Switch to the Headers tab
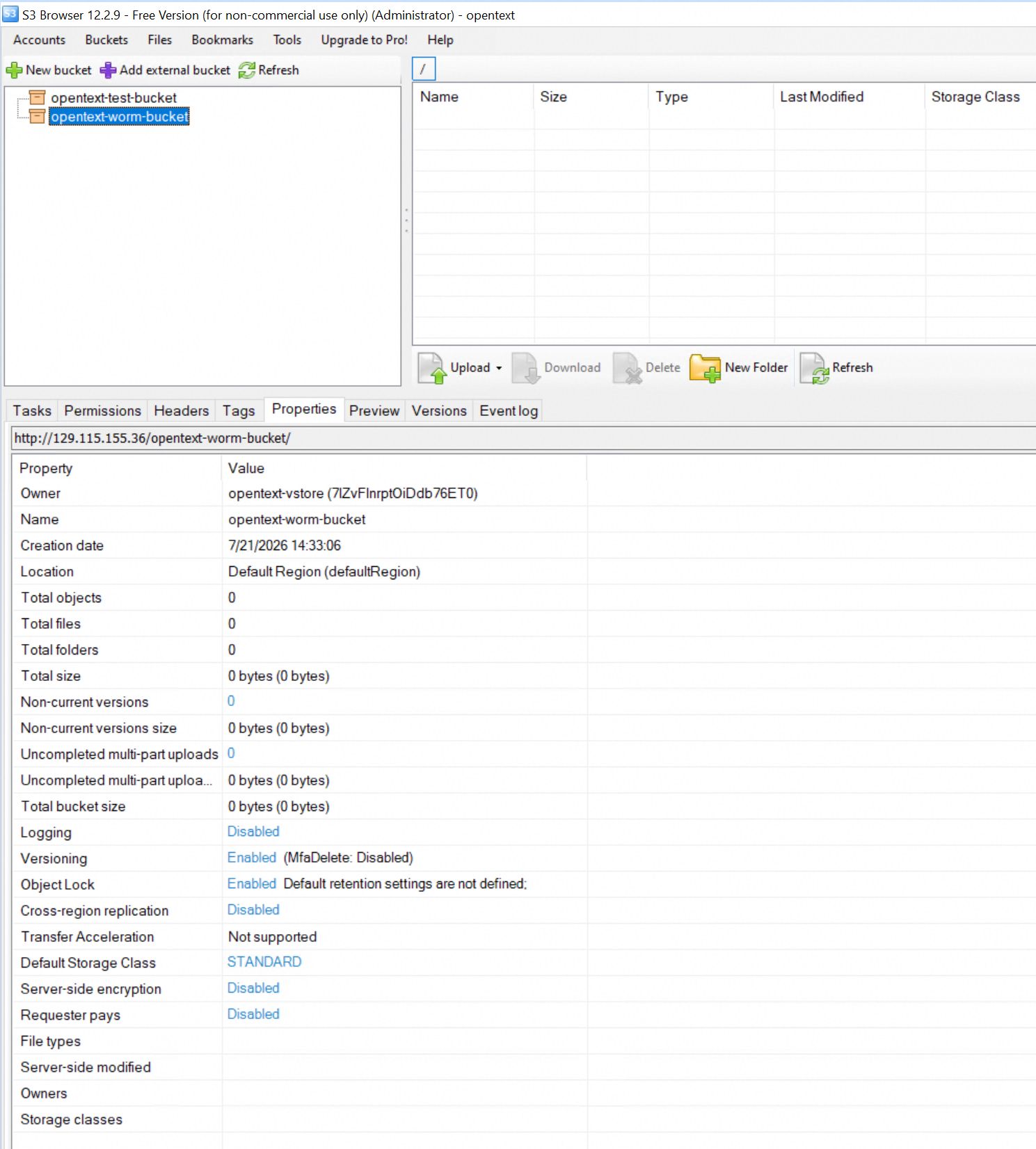1036x1149 pixels. [182, 411]
